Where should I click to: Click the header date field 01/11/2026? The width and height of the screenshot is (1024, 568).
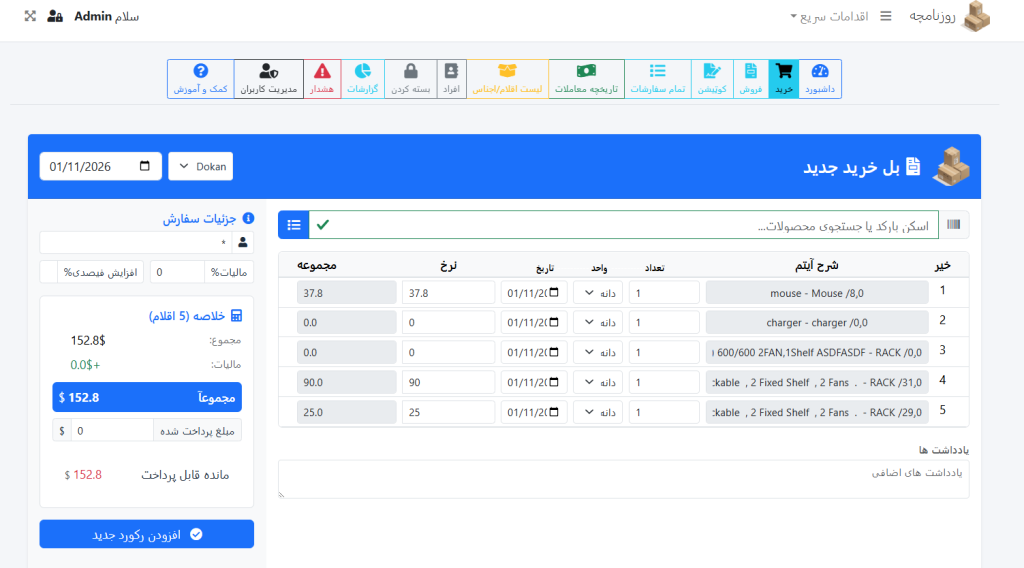pos(100,166)
